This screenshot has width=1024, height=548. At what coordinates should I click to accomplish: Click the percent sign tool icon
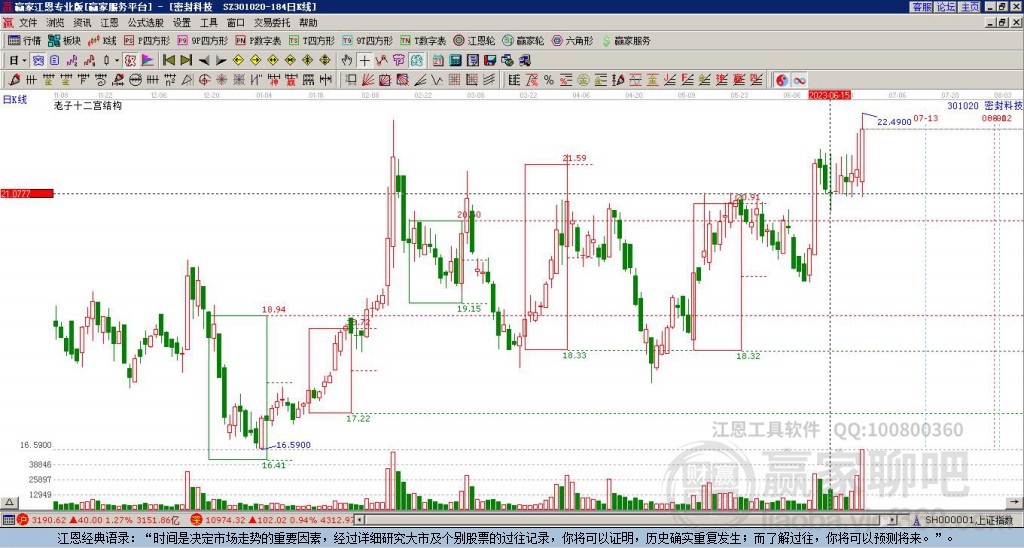point(549,80)
